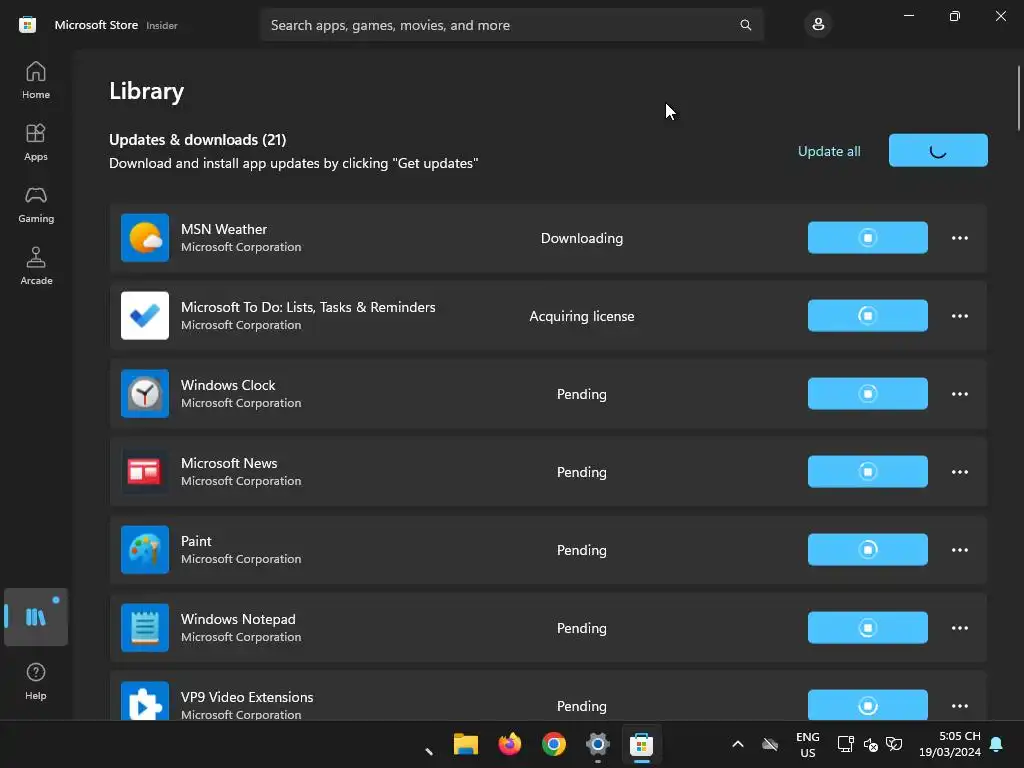Cancel the pending Paint update
This screenshot has width=1024, height=768.
pos(867,550)
